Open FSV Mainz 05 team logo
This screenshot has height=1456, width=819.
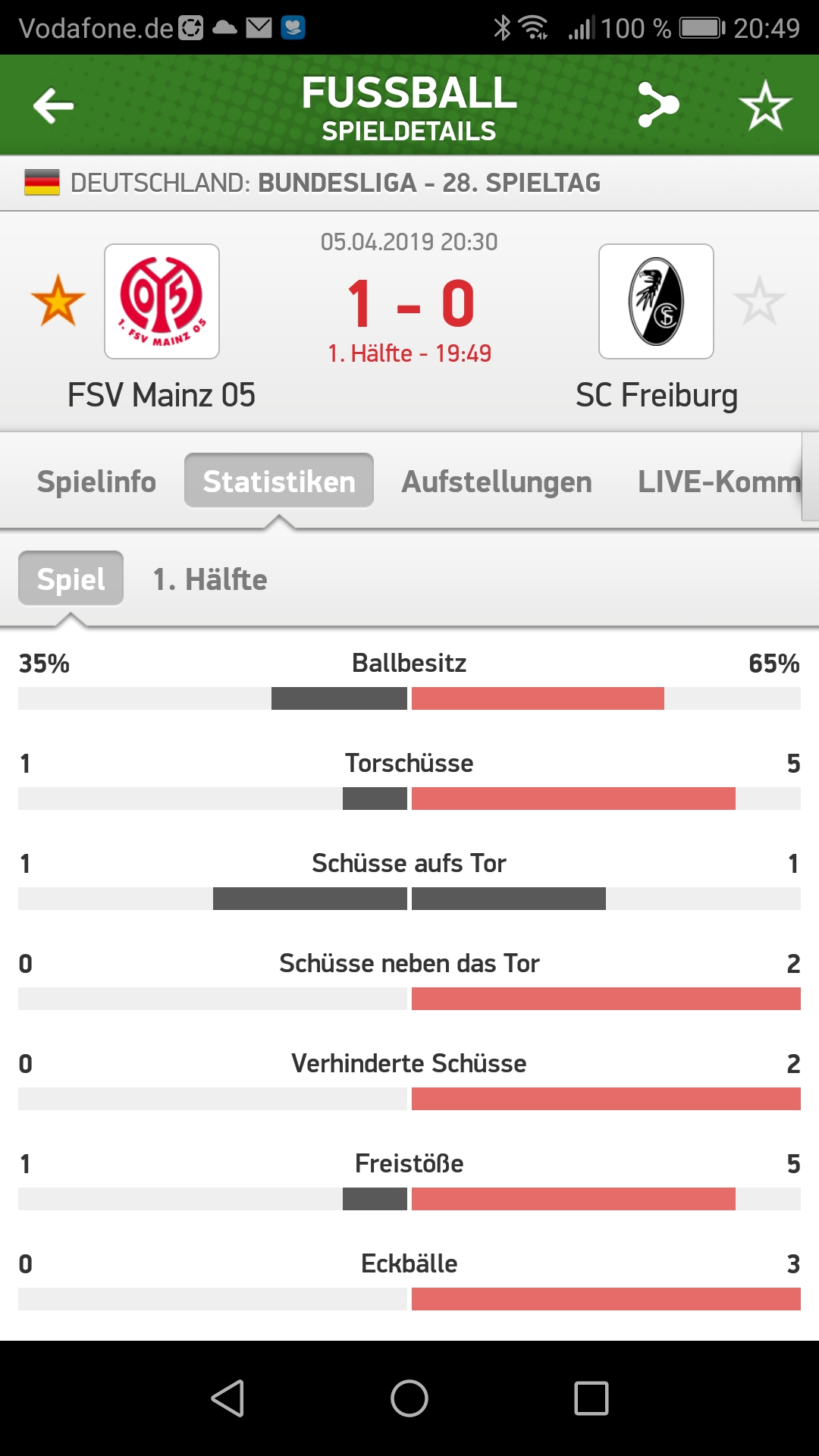pyautogui.click(x=162, y=301)
